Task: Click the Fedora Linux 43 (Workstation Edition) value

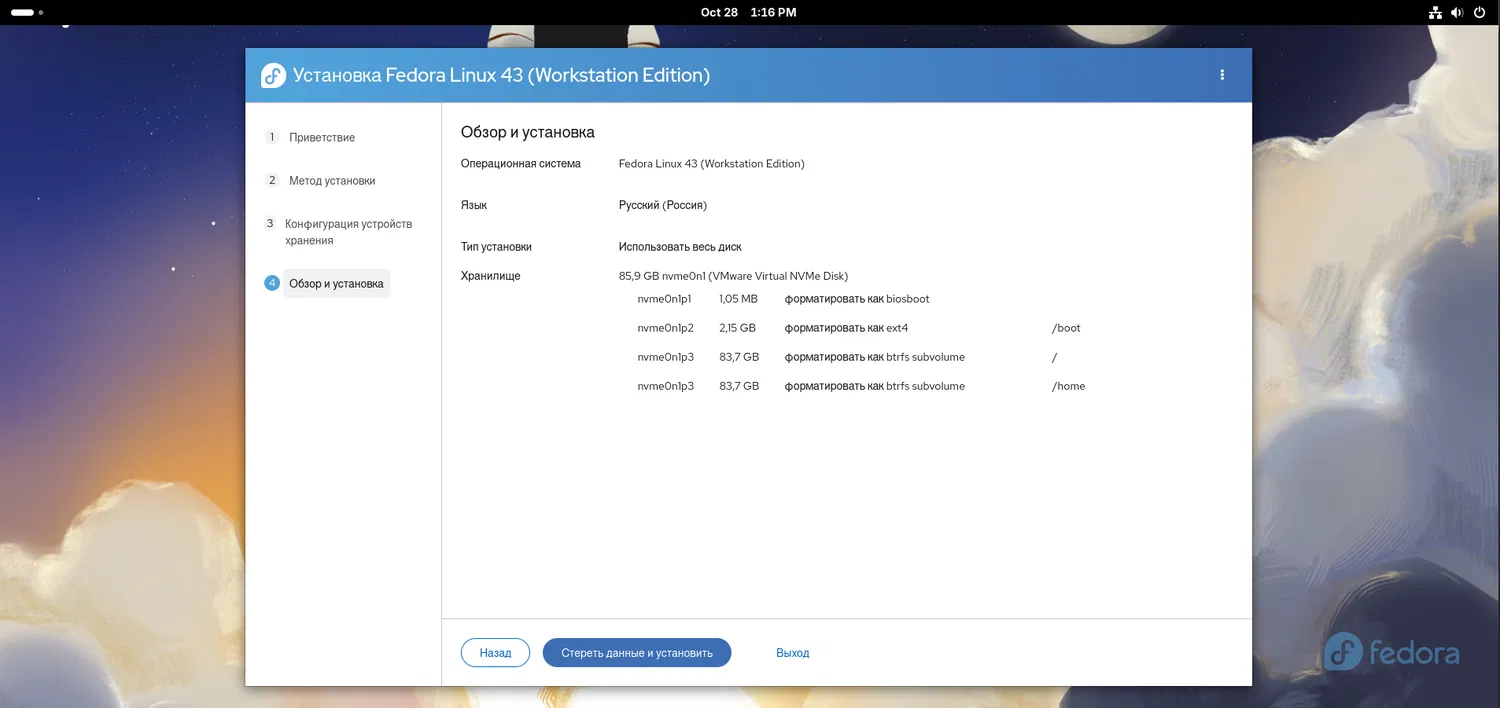Action: 712,164
